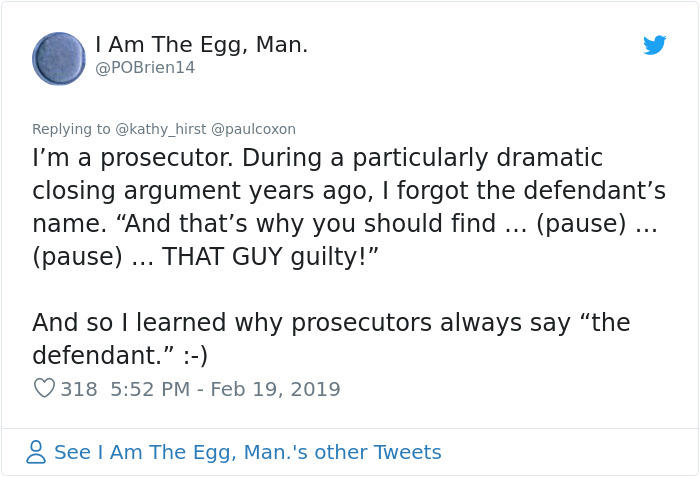Open the round blue profile avatar

58,59
